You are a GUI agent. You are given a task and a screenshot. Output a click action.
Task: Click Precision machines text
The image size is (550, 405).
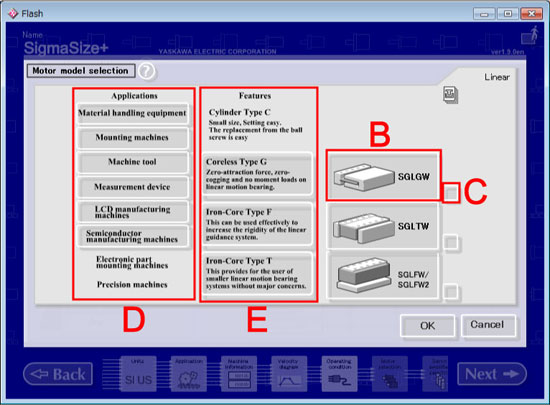coord(132,284)
